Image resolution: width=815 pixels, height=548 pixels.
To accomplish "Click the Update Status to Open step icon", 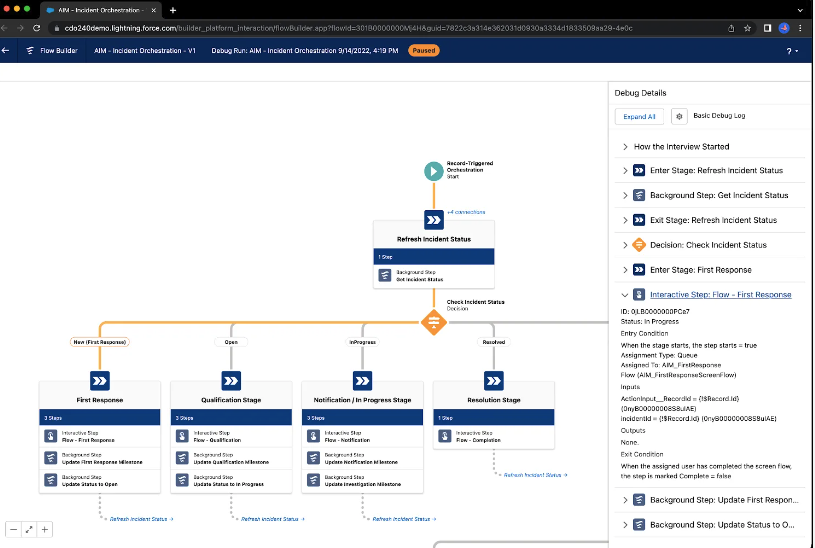I will coord(50,480).
